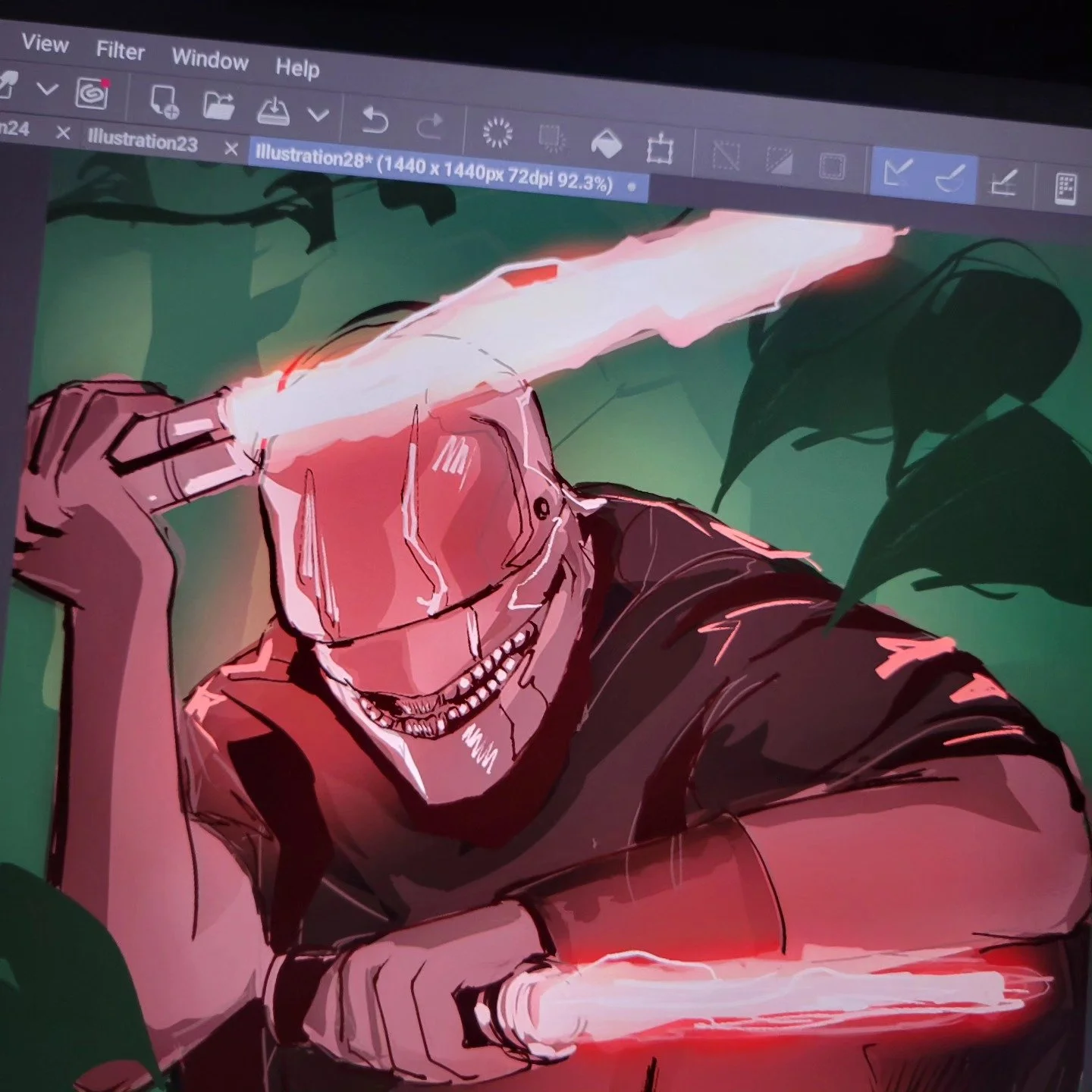Click the Invert selected area icon
This screenshot has height=1092, width=1092.
coord(779,162)
